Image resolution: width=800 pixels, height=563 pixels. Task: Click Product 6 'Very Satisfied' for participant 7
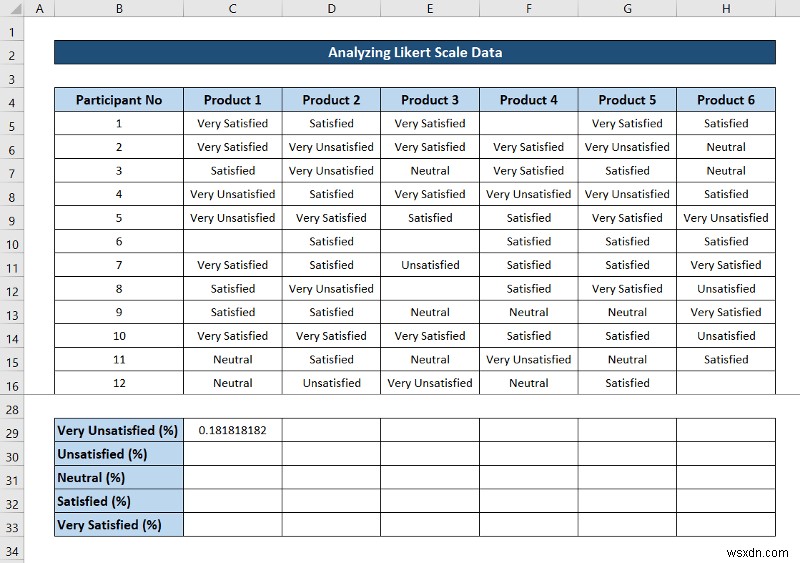(726, 265)
